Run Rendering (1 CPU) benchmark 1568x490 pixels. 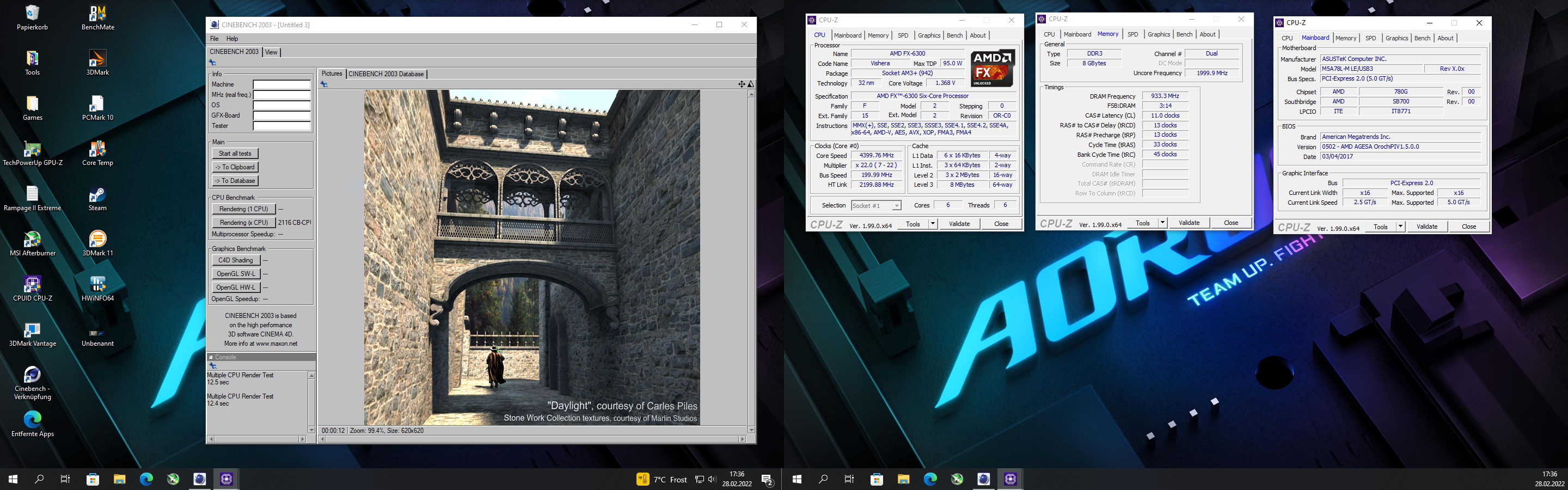pos(243,209)
